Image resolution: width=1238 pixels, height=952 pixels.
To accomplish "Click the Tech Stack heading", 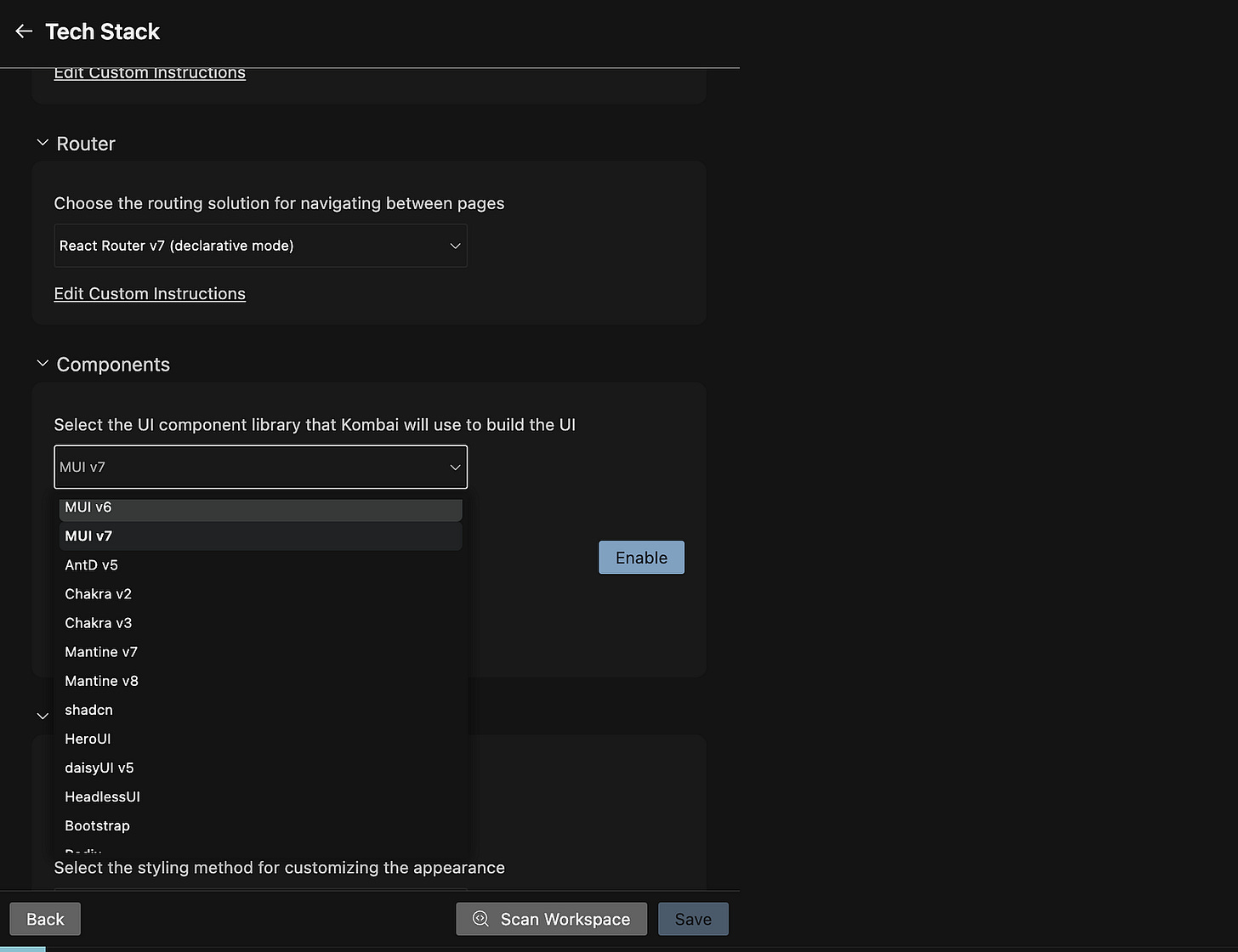I will pos(102,31).
